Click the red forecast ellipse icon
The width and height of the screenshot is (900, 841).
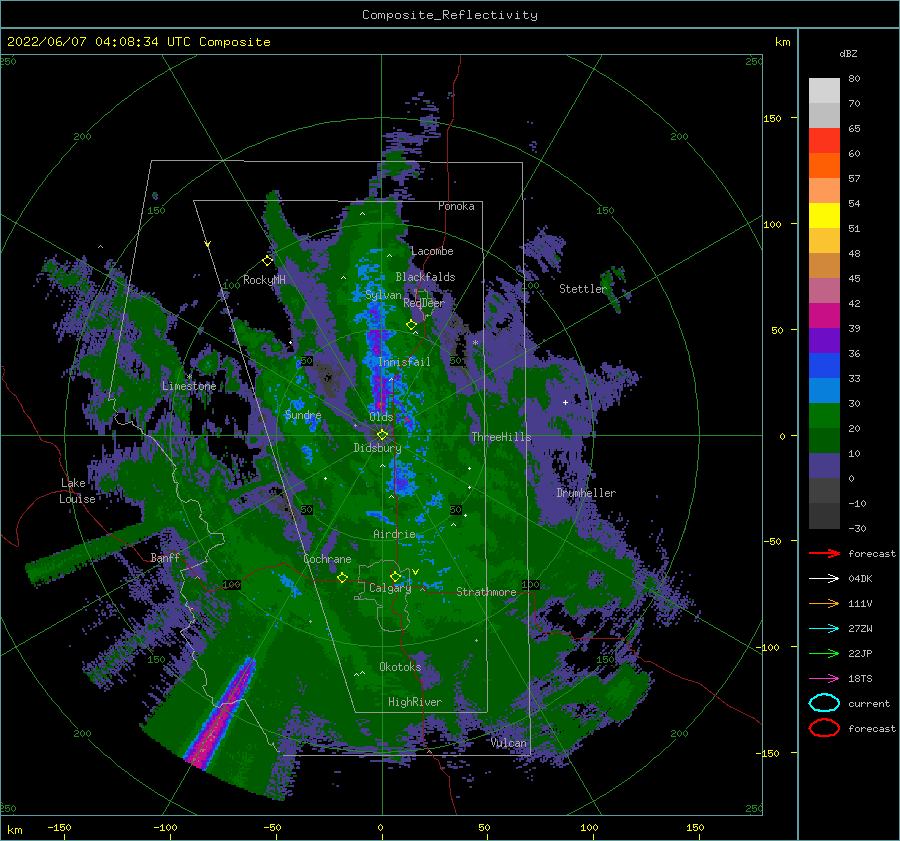(824, 728)
